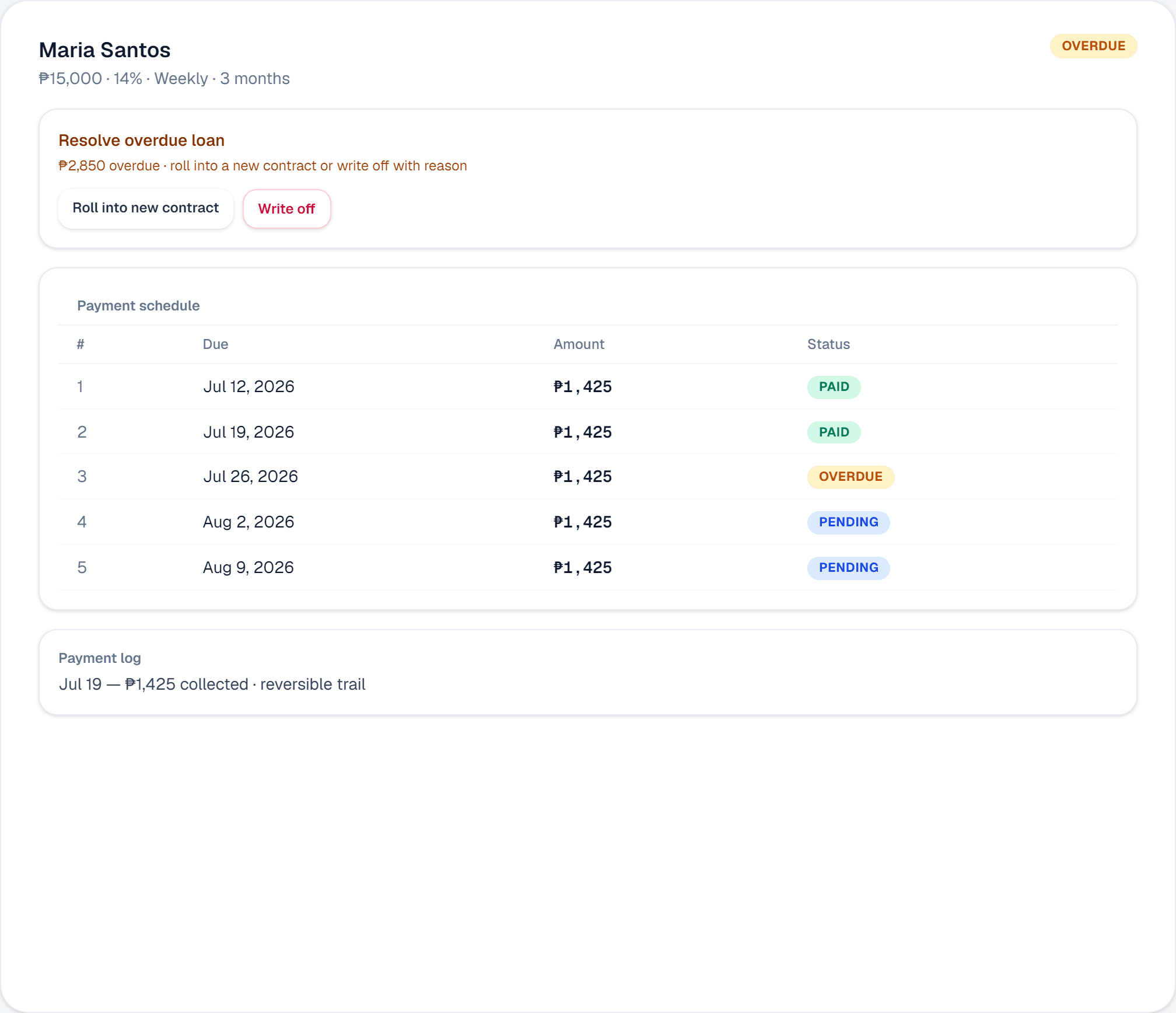Image resolution: width=1176 pixels, height=1013 pixels.
Task: Select the Jul 12, 2026 due date
Action: [249, 387]
